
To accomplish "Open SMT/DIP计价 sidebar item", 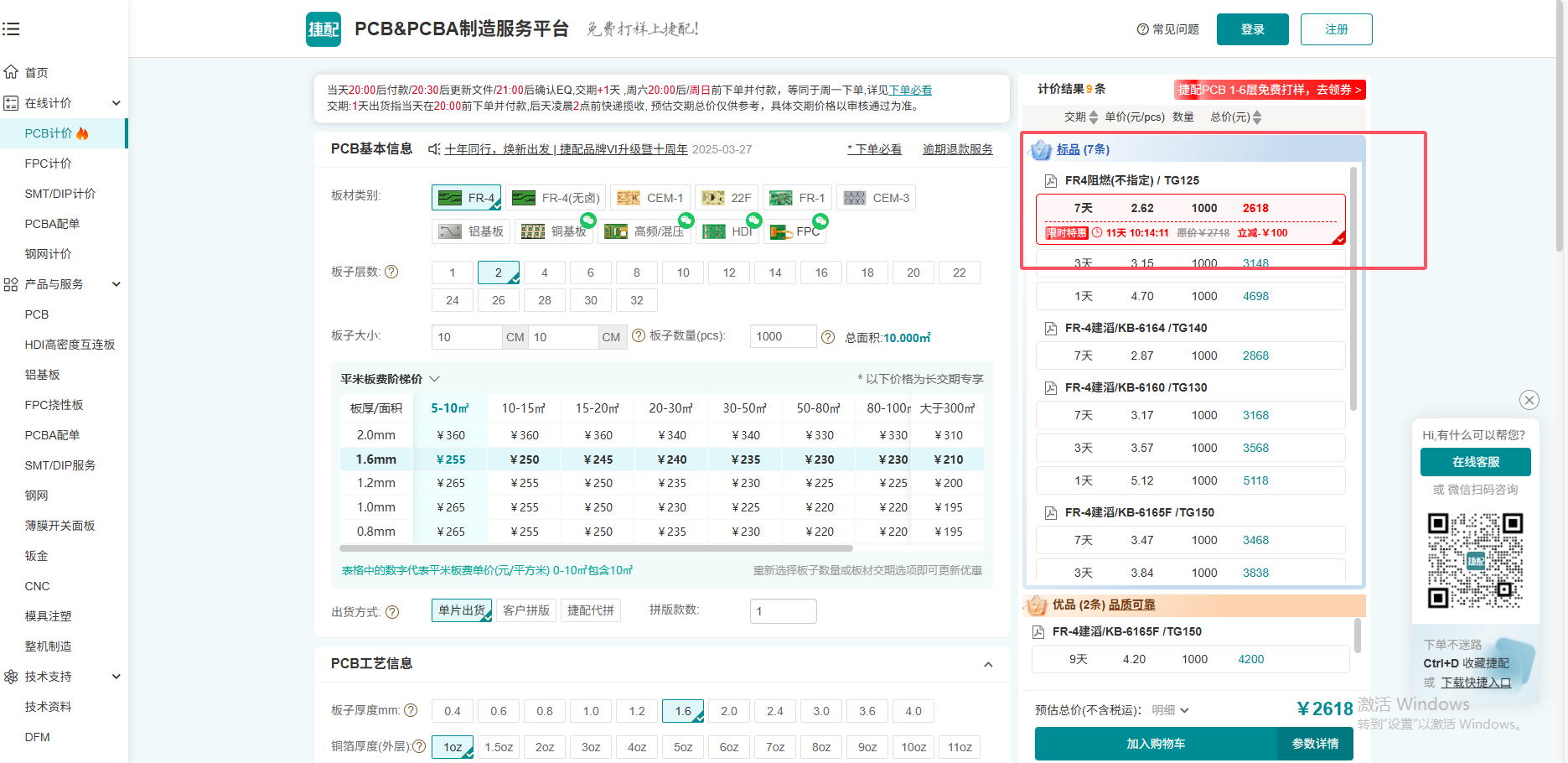I will (60, 194).
